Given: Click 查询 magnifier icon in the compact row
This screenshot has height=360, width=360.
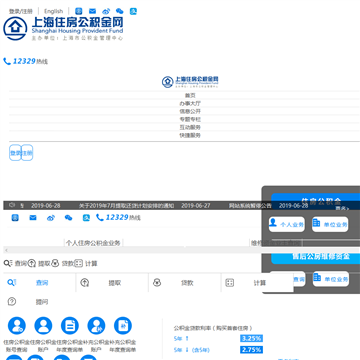Looking at the screenshot, I should (8, 263).
